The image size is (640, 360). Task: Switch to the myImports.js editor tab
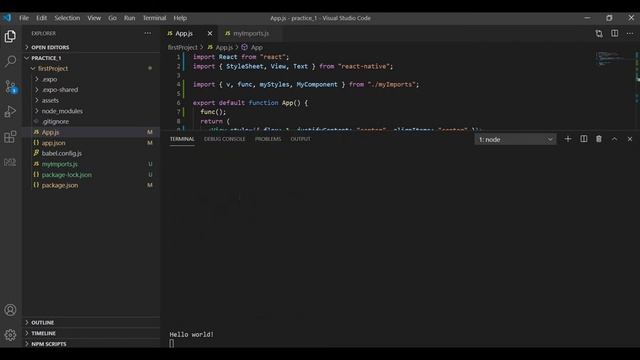pyautogui.click(x=251, y=33)
